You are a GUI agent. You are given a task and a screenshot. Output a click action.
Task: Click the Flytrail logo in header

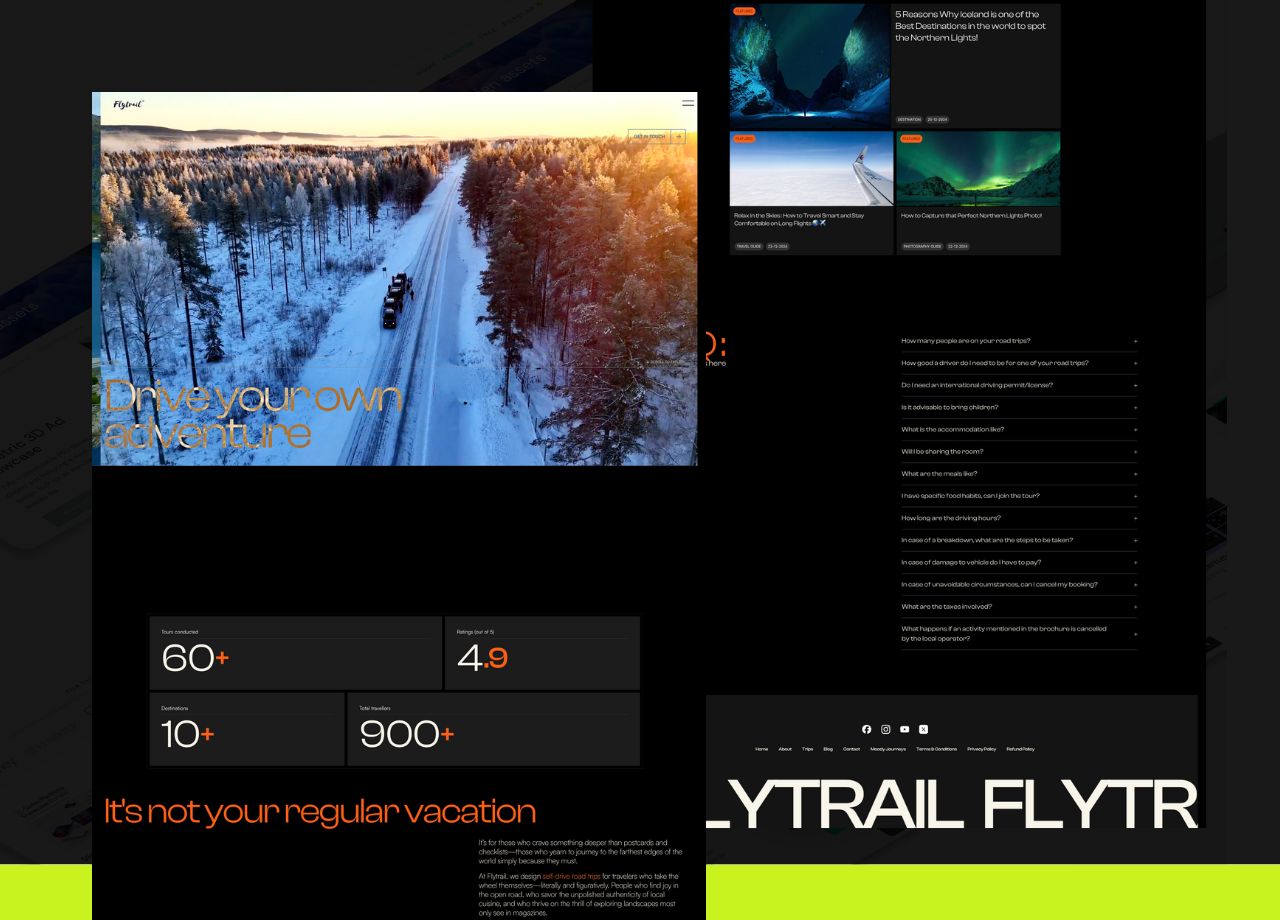(129, 104)
